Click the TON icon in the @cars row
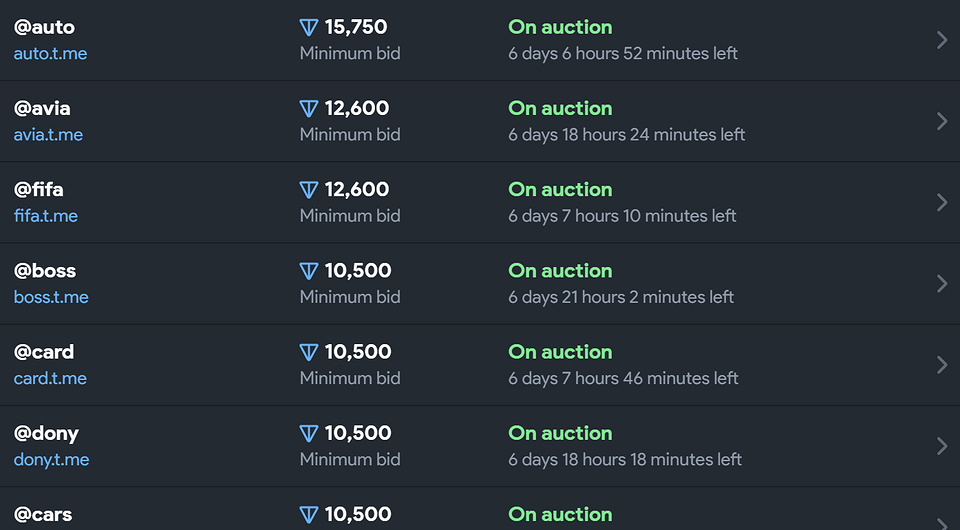This screenshot has width=960, height=530. click(x=308, y=515)
